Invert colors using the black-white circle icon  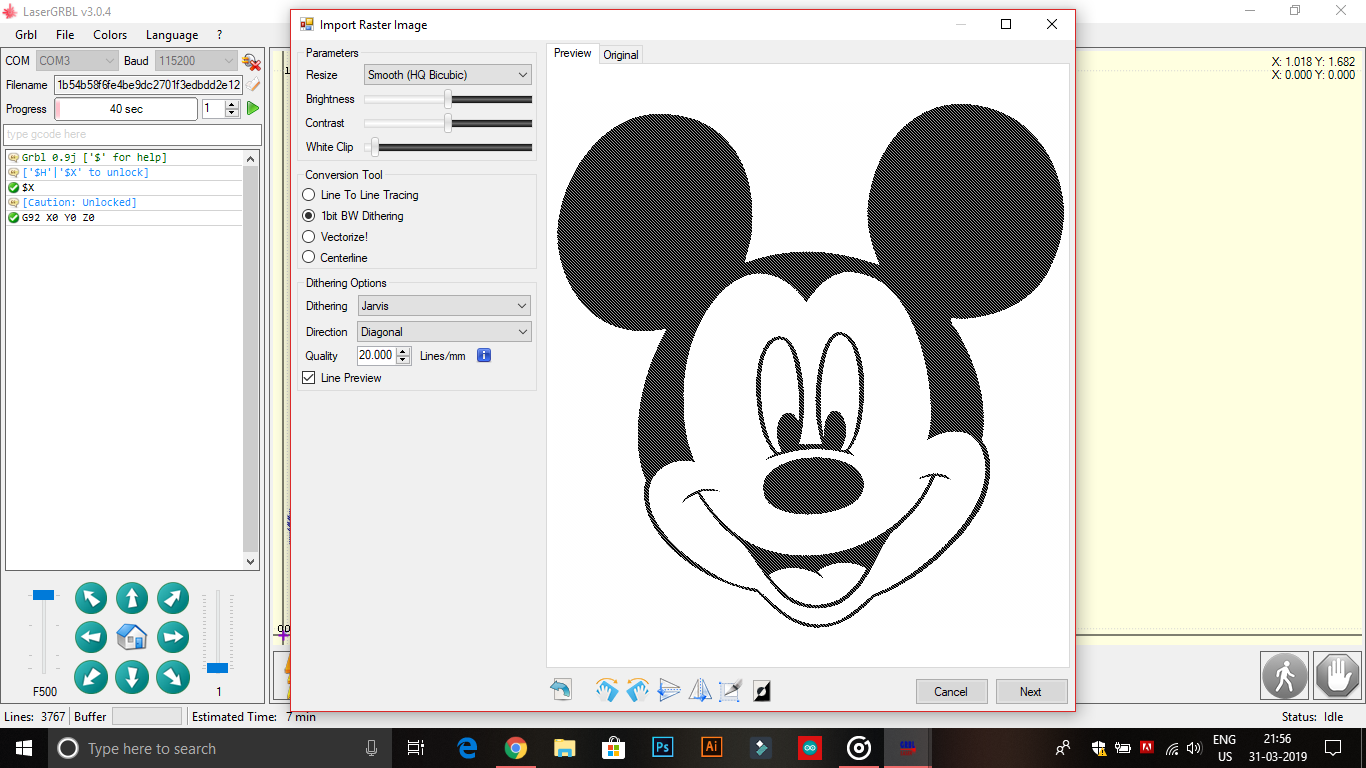point(761,689)
